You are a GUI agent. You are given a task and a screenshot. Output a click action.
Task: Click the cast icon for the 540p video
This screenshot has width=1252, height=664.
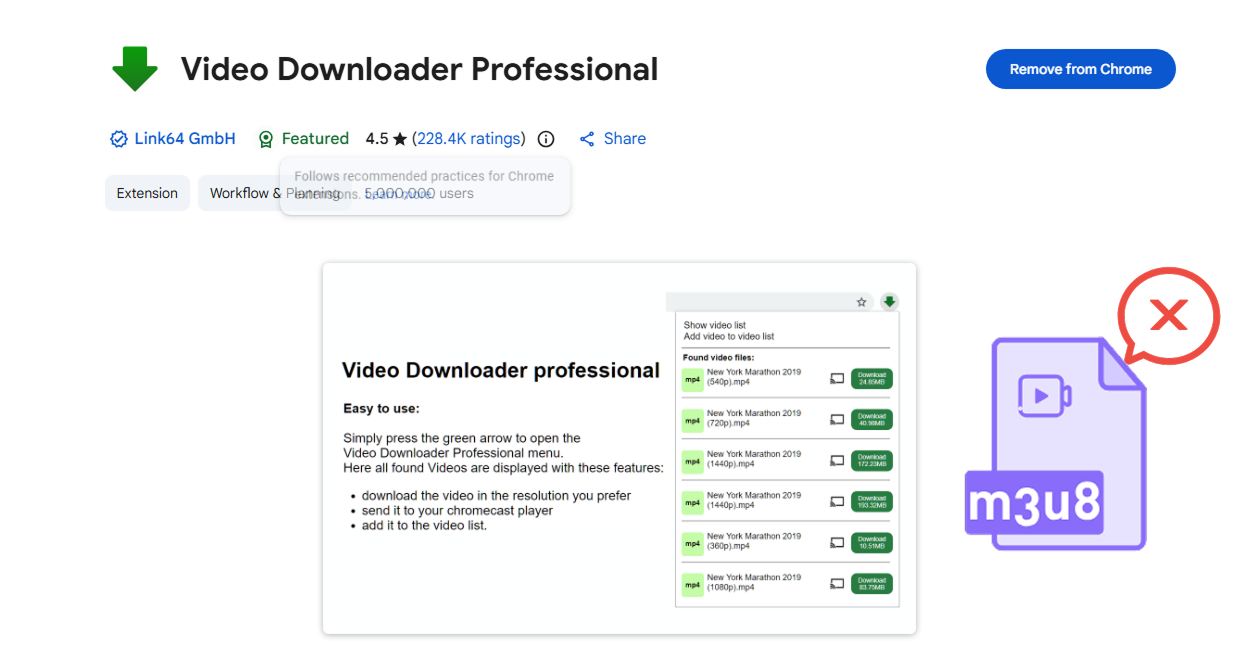[x=837, y=379]
